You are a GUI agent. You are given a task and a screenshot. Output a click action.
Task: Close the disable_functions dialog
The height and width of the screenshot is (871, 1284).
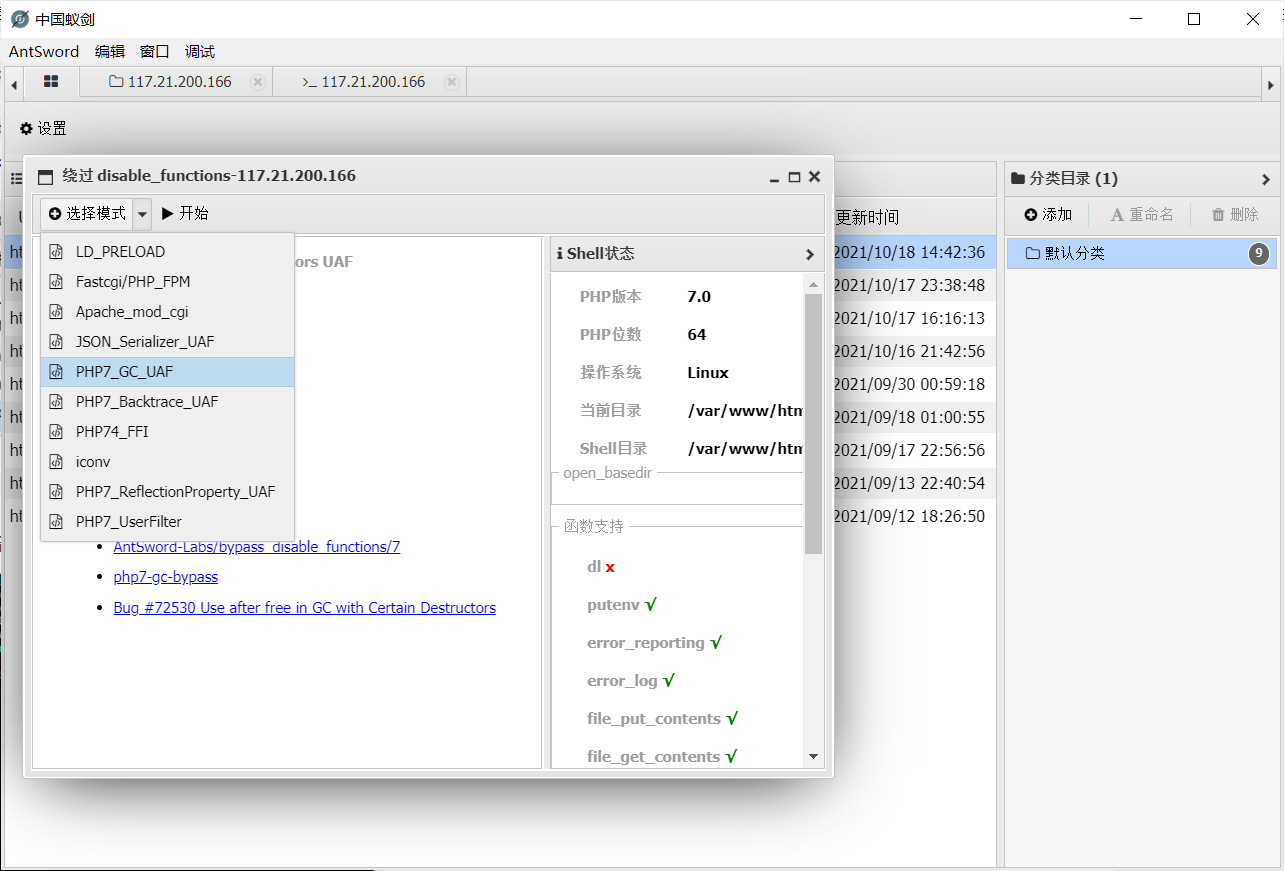814,177
